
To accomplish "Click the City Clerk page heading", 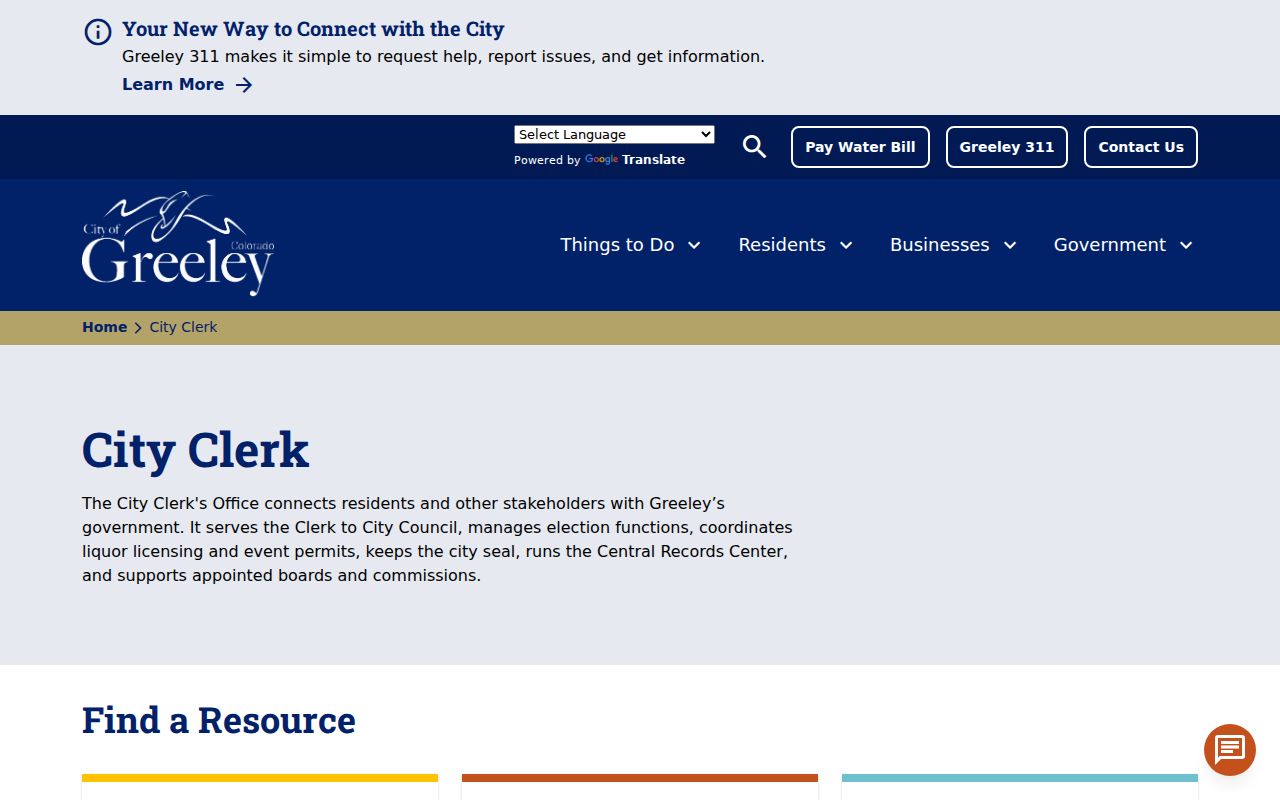I will pyautogui.click(x=196, y=450).
